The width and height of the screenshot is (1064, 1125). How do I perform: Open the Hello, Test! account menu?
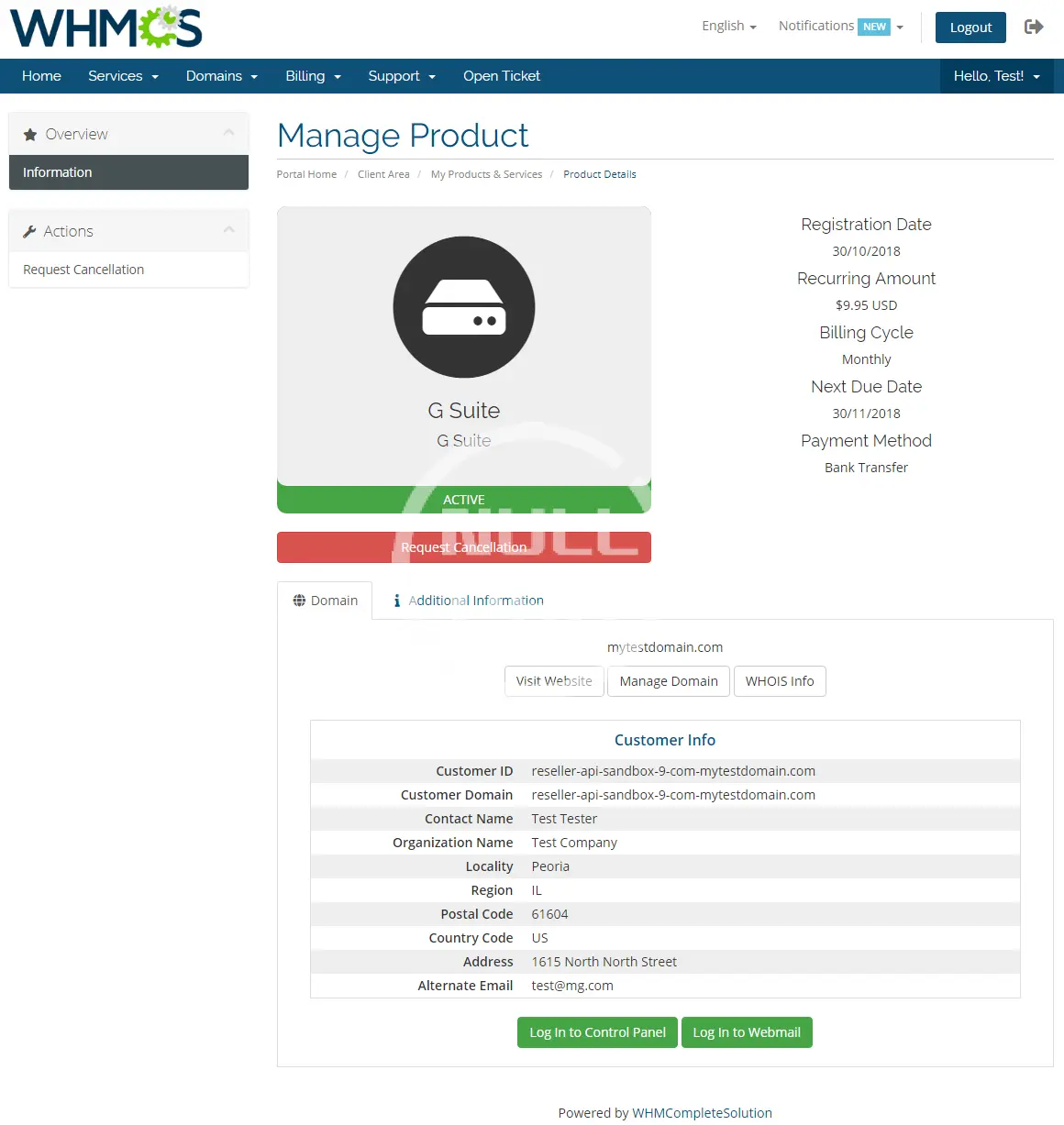click(x=996, y=76)
